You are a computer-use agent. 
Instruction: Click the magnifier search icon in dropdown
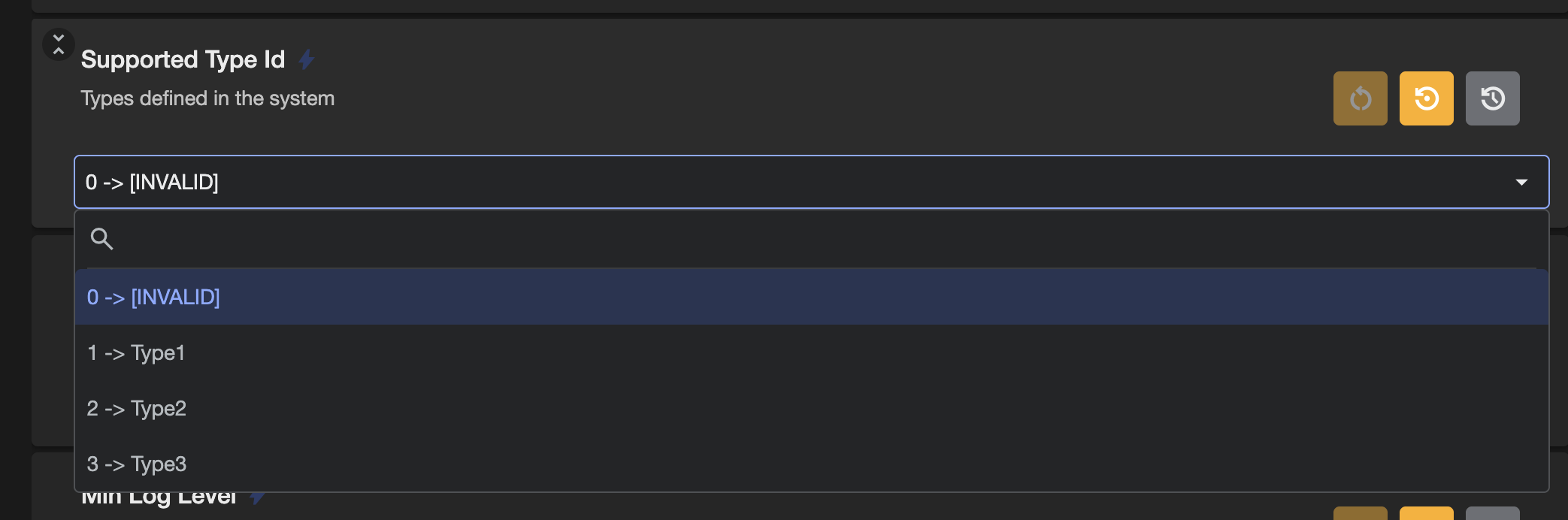(x=101, y=239)
